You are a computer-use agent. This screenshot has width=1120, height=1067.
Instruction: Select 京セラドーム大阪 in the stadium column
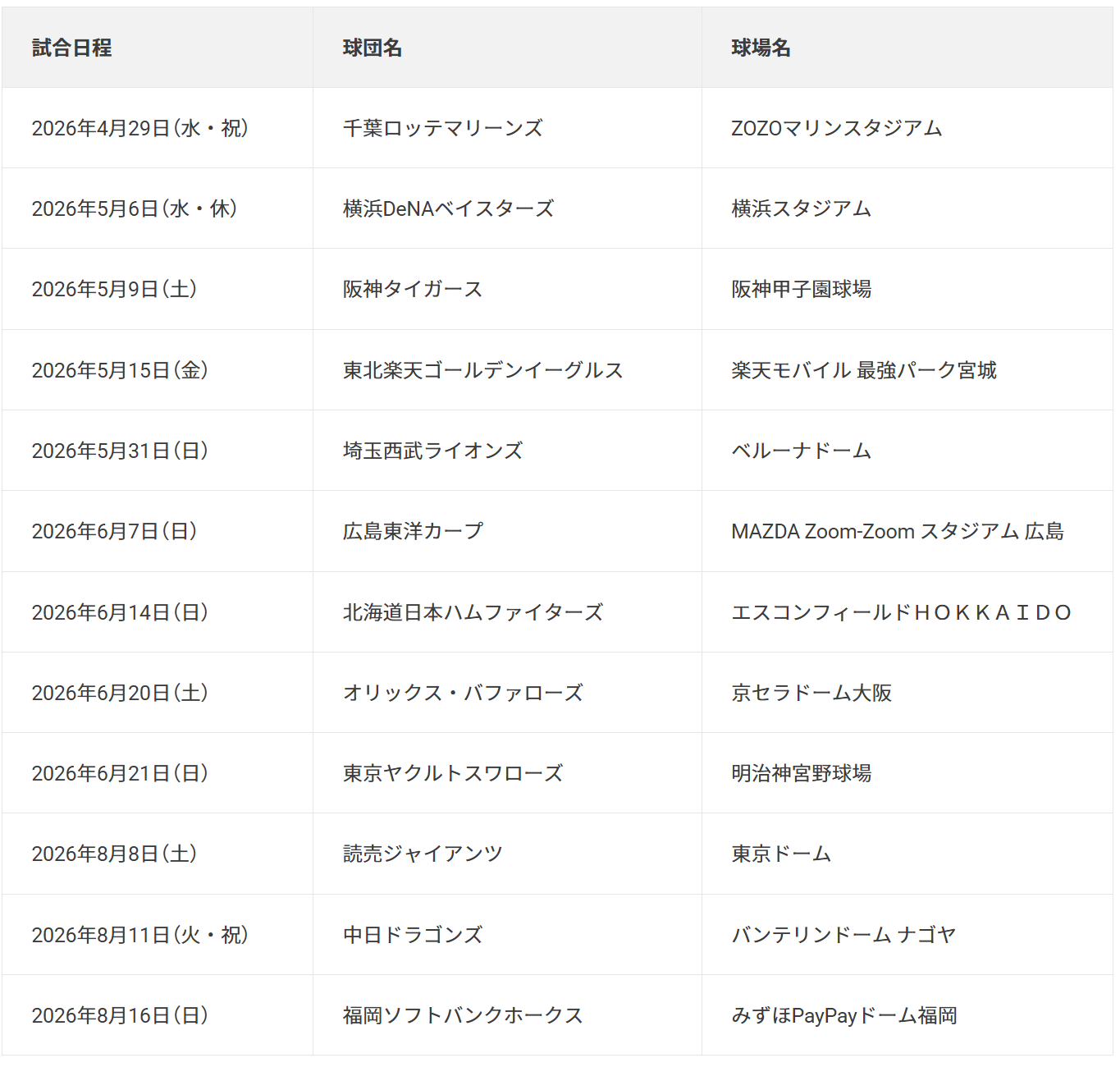pos(811,693)
